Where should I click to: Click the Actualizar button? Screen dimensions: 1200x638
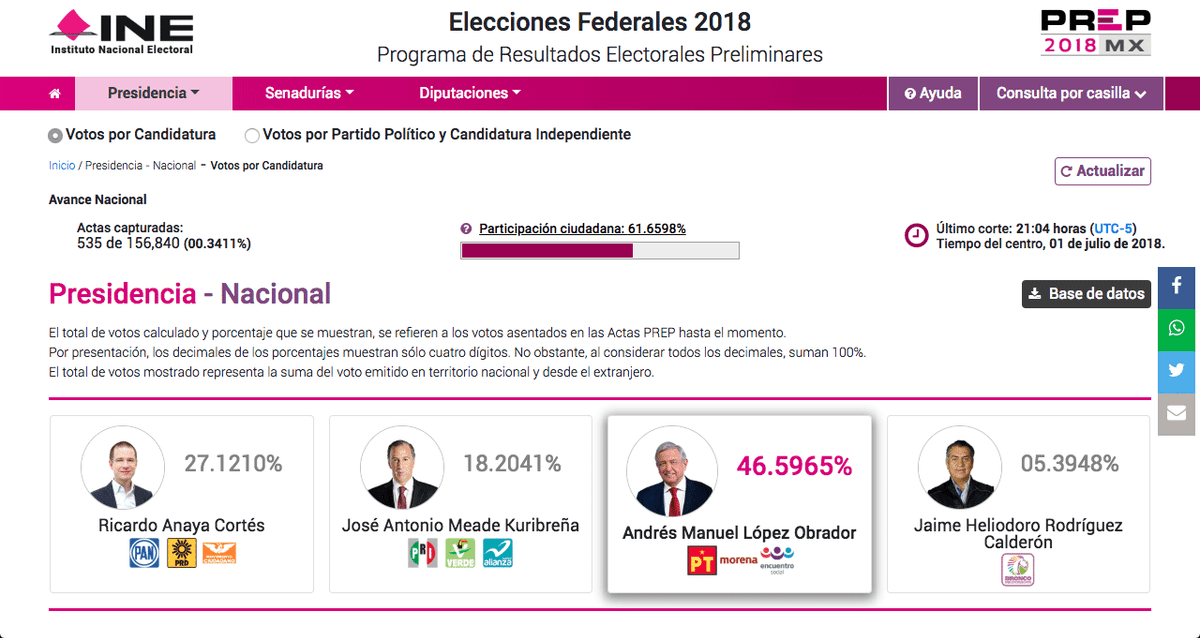coord(1102,171)
